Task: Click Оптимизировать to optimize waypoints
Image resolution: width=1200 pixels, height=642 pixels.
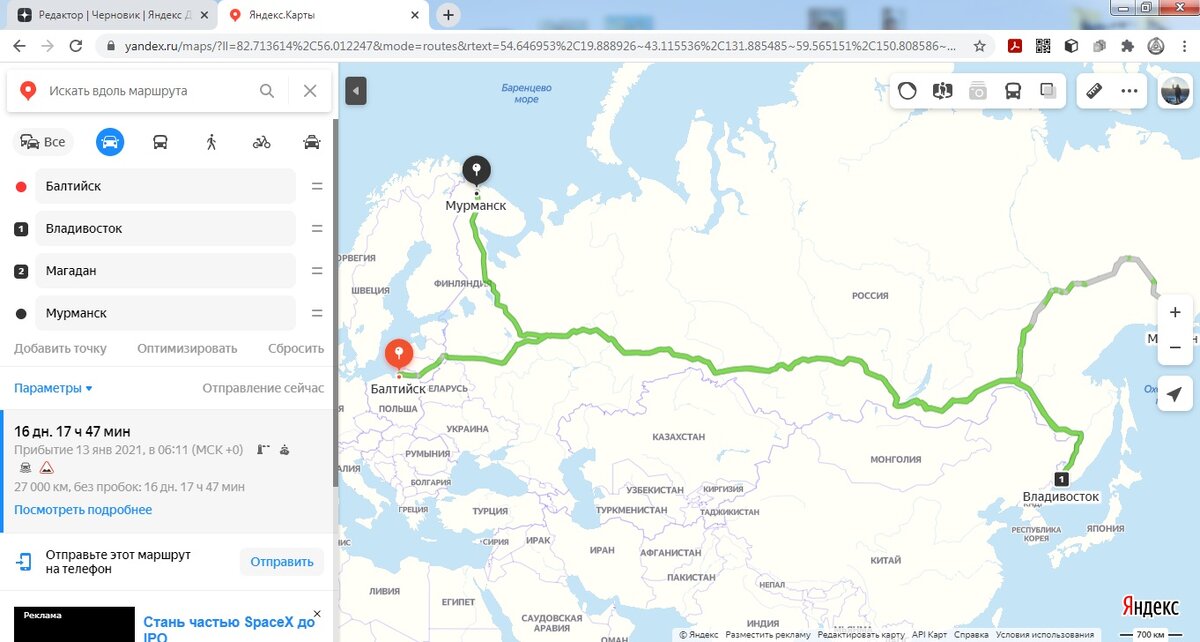Action: click(187, 348)
